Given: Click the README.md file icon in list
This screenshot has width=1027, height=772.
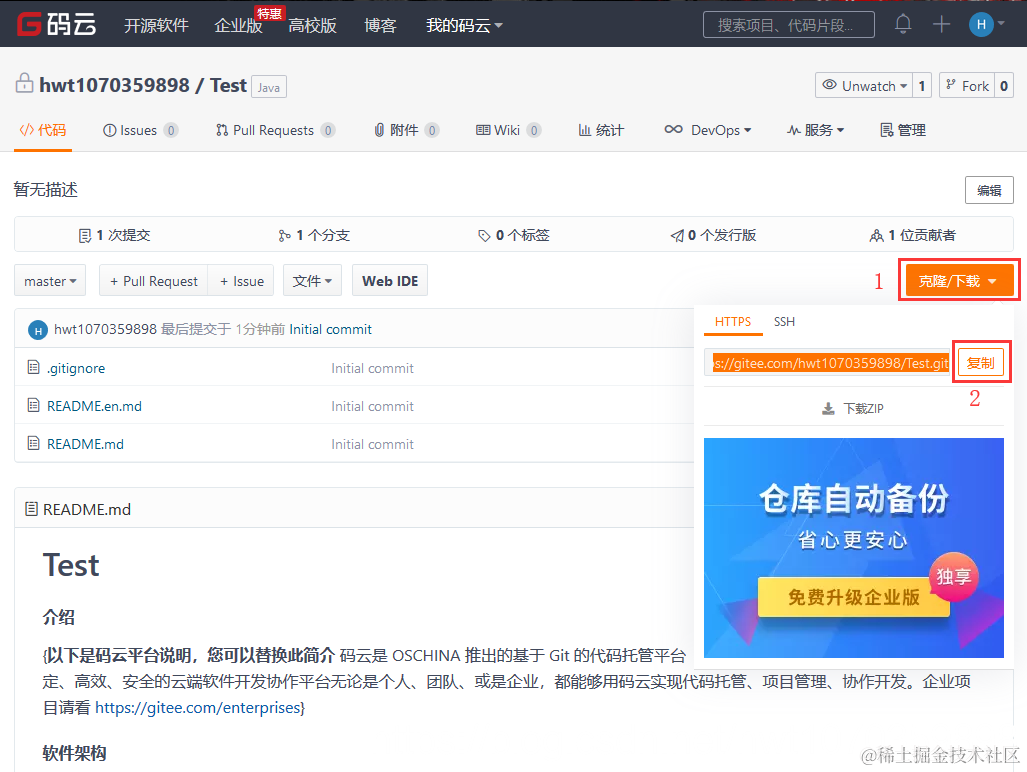Looking at the screenshot, I should point(33,443).
